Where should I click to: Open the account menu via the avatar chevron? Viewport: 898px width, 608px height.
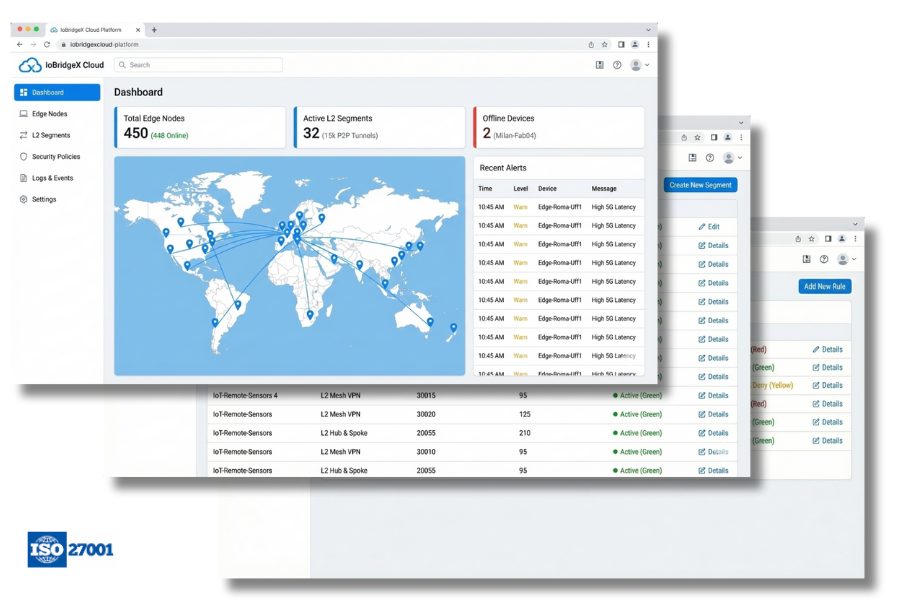tap(647, 64)
